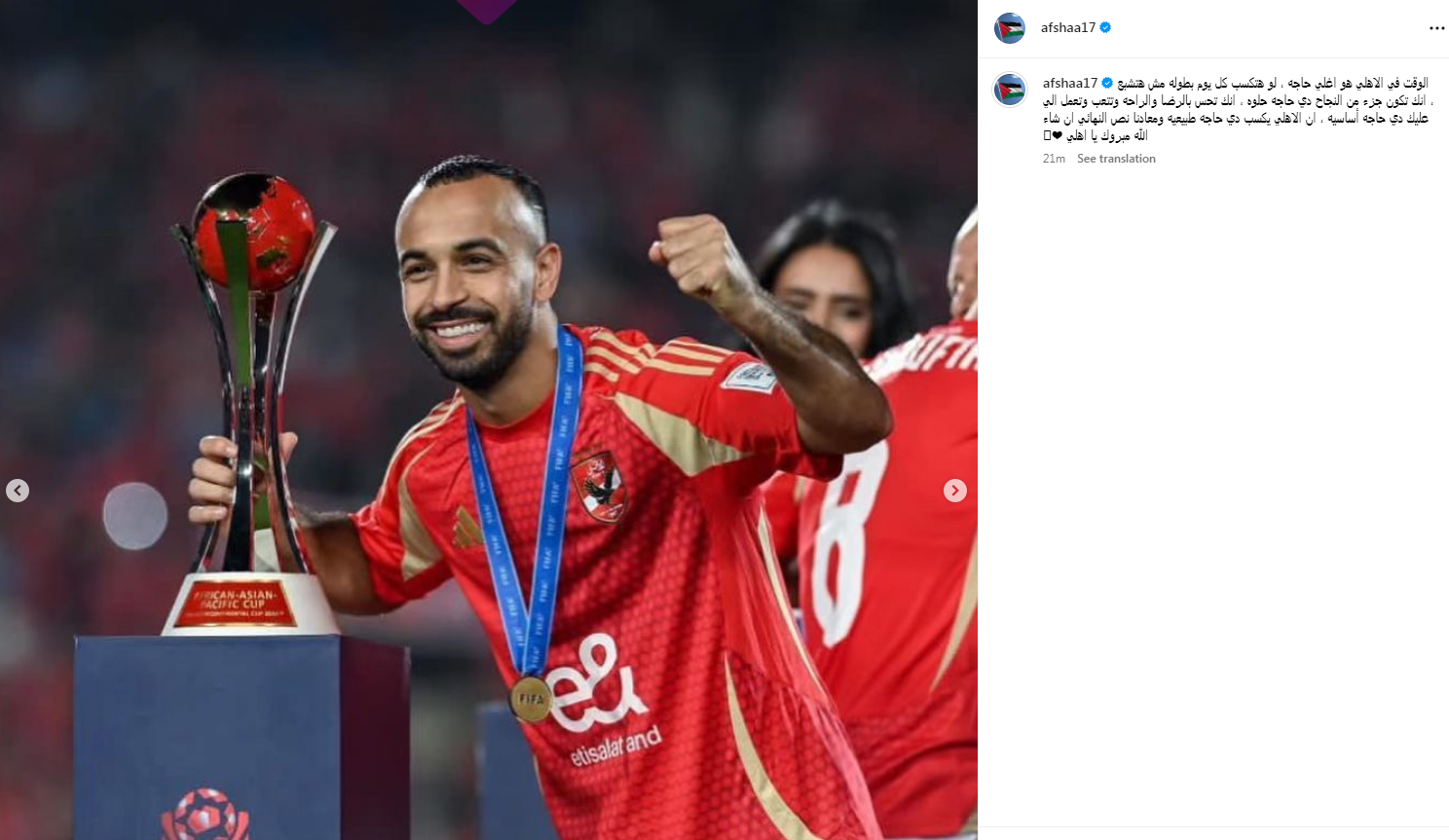
Task: Advance to the next photo in carousel
Action: (x=955, y=491)
